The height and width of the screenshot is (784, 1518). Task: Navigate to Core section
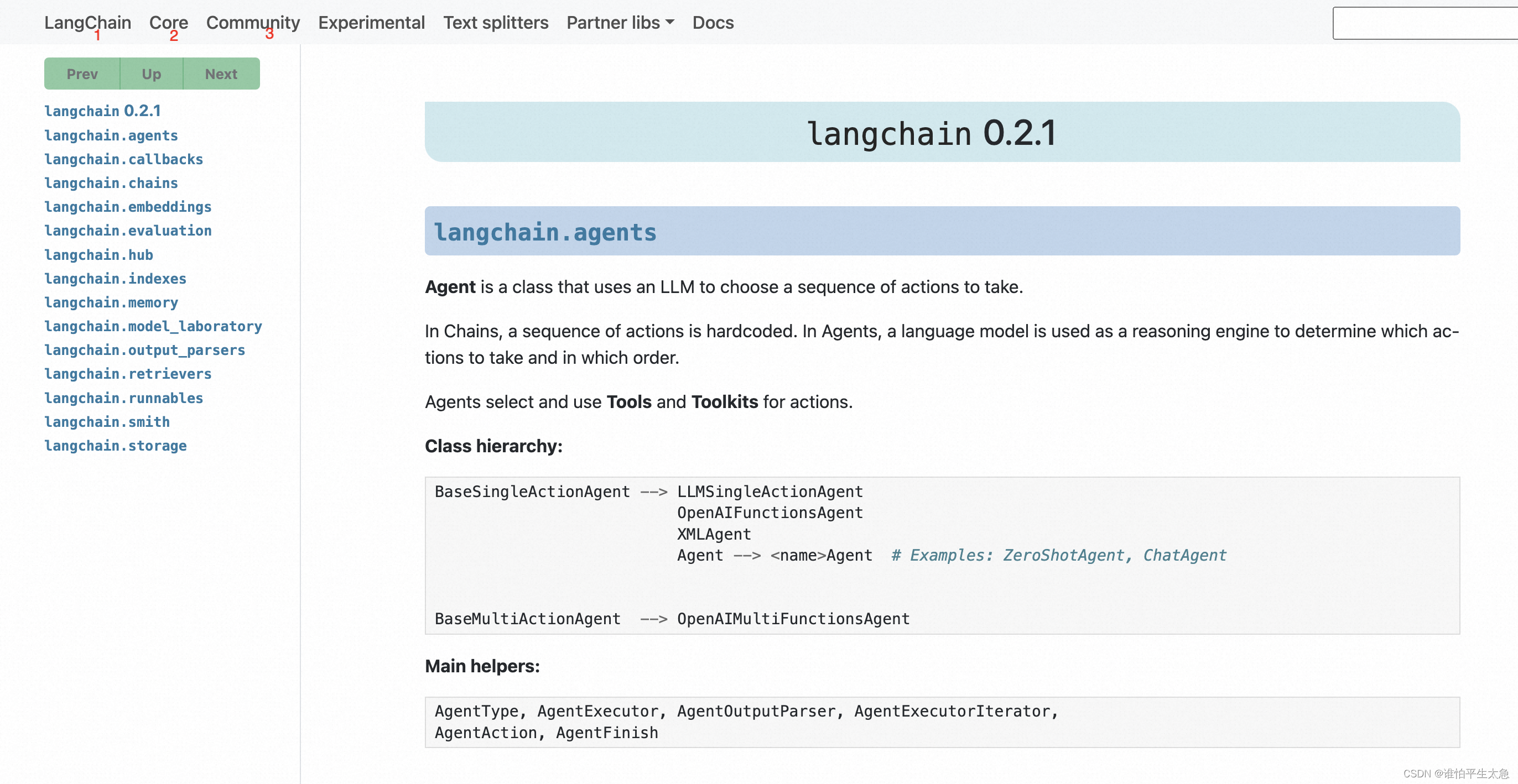tap(168, 22)
